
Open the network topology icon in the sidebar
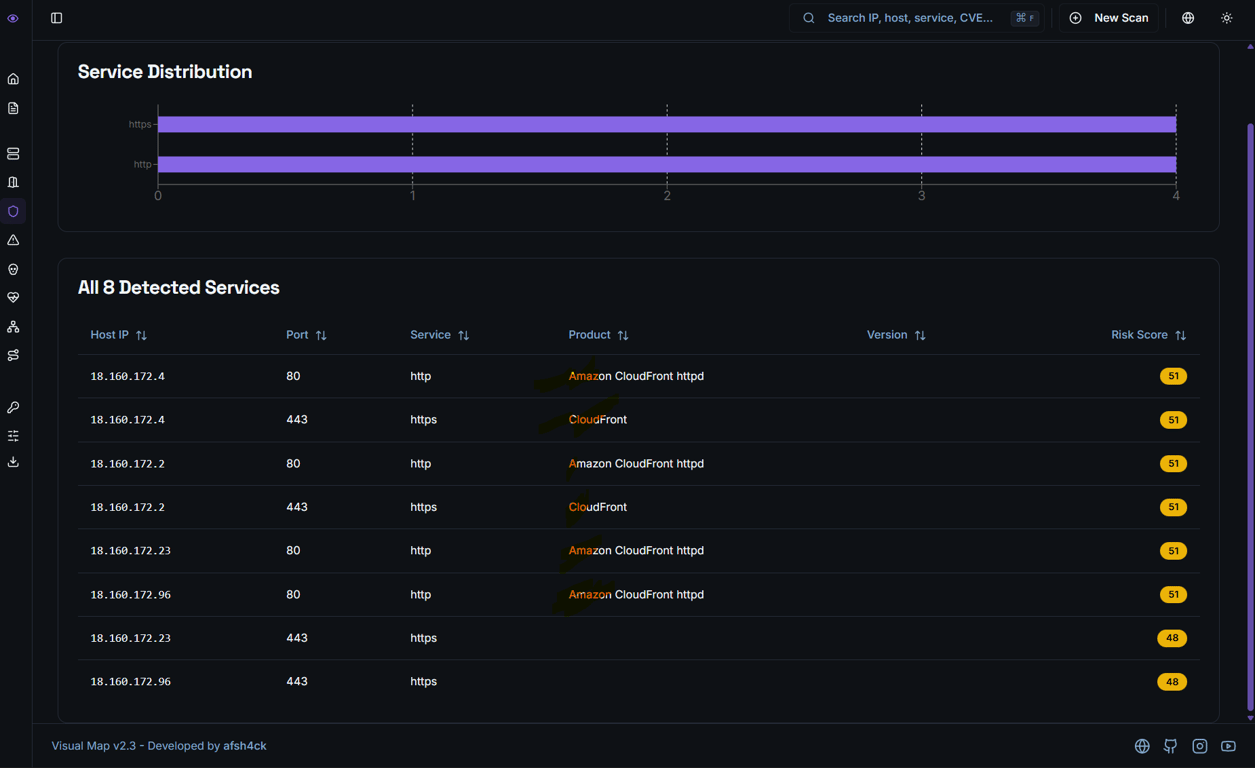coord(13,326)
